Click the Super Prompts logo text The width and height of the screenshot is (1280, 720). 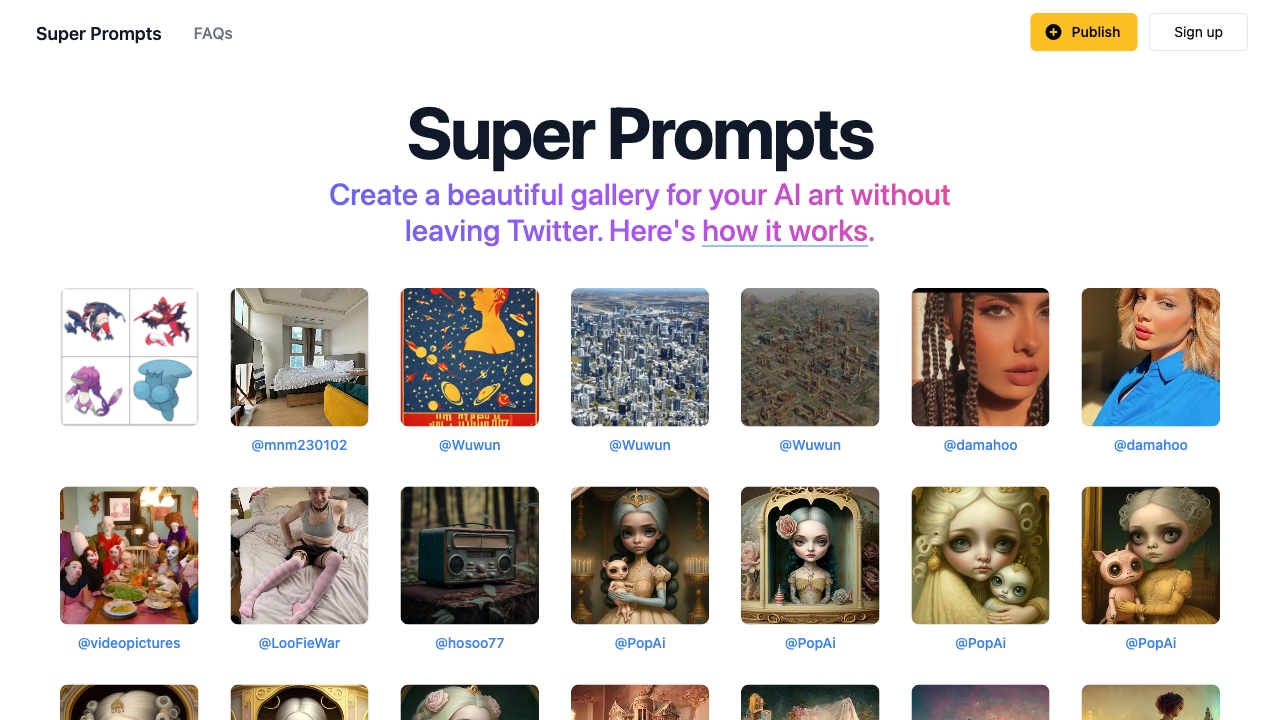[98, 33]
